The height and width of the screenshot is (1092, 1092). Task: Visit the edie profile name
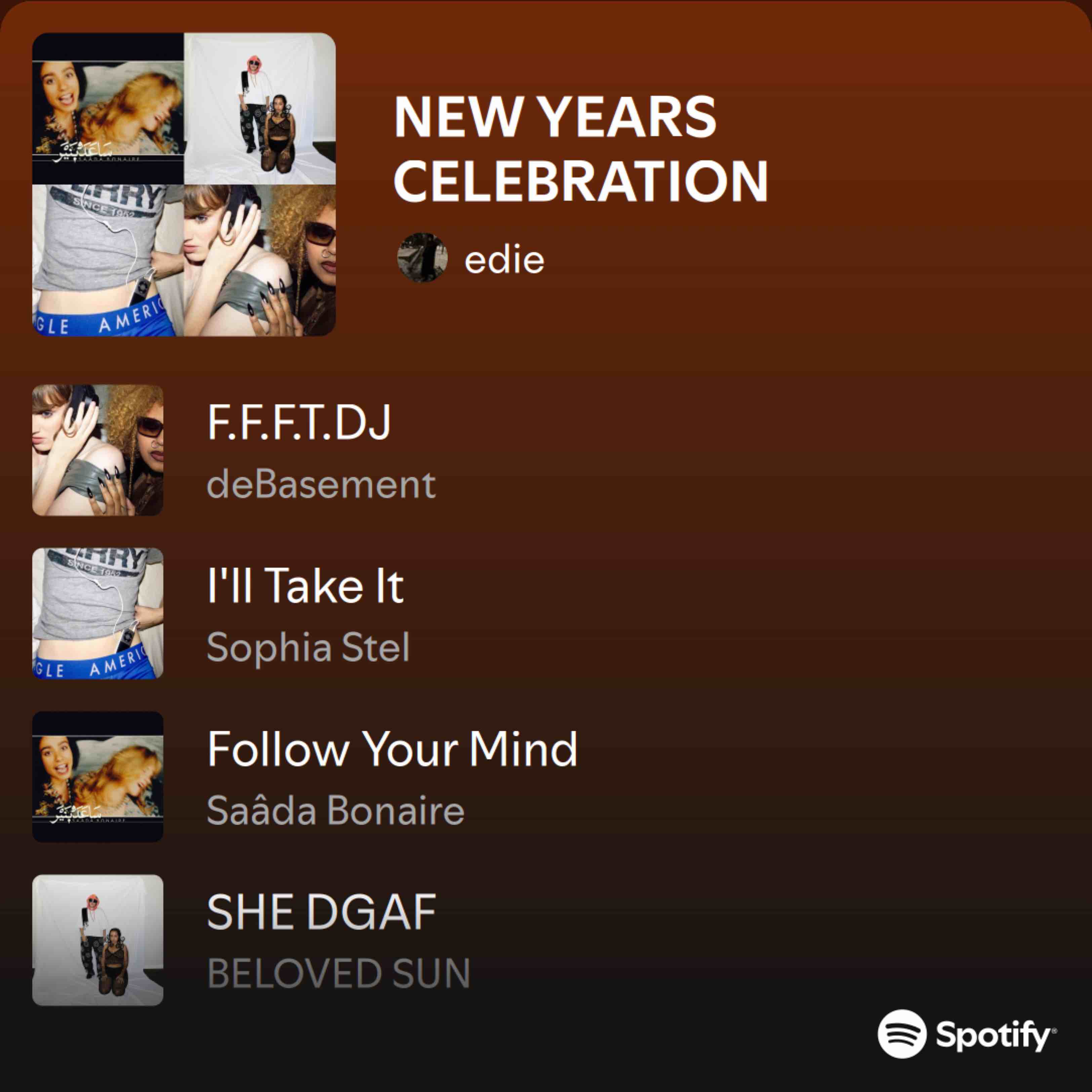tap(504, 260)
